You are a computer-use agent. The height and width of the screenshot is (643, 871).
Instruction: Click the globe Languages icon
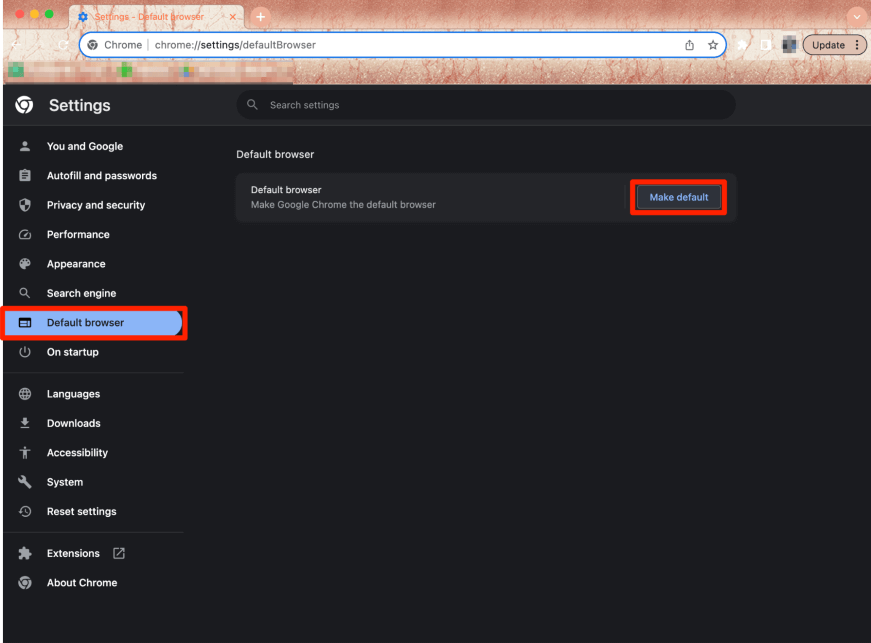[x=24, y=394]
